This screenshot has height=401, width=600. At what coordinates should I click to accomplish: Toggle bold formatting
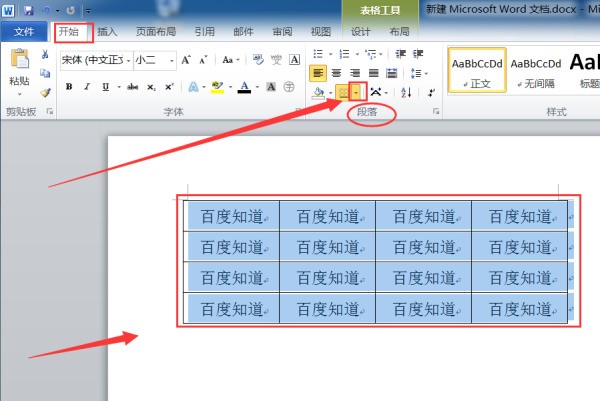pos(69,87)
